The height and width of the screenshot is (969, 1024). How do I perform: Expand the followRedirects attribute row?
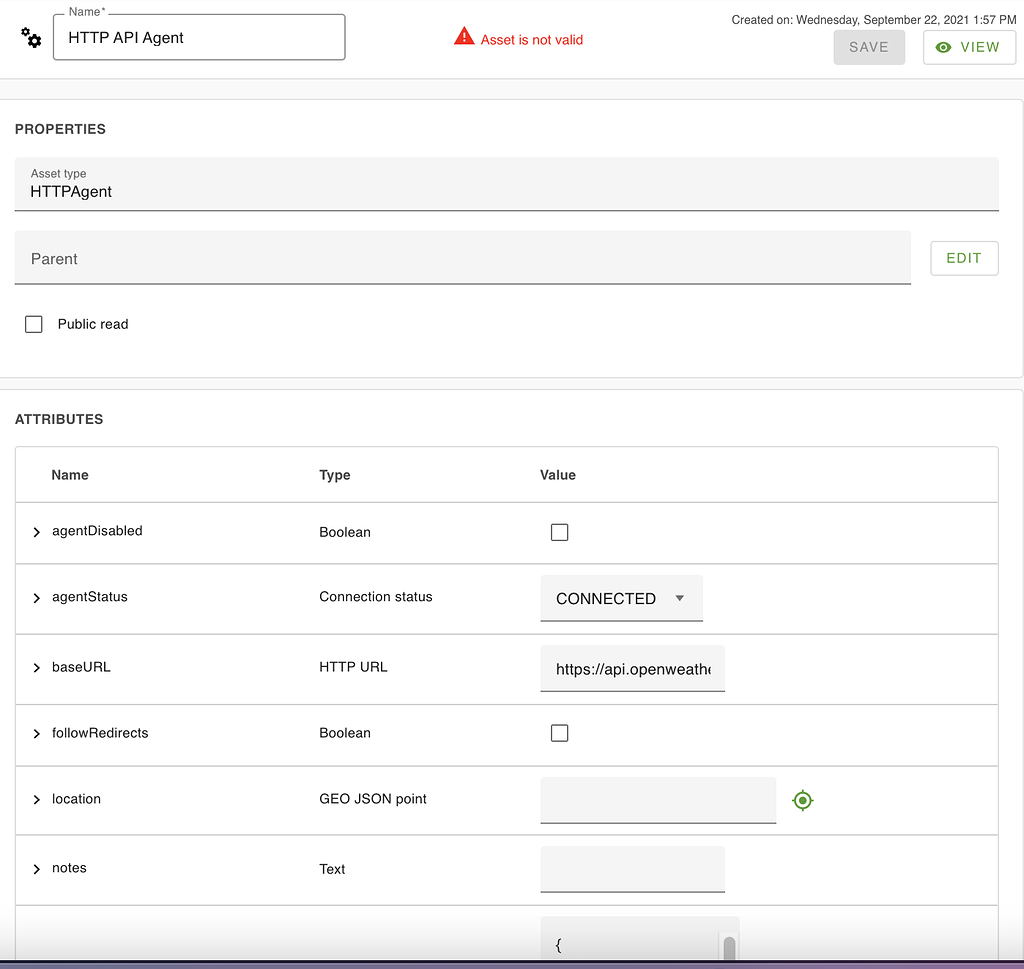tap(36, 732)
